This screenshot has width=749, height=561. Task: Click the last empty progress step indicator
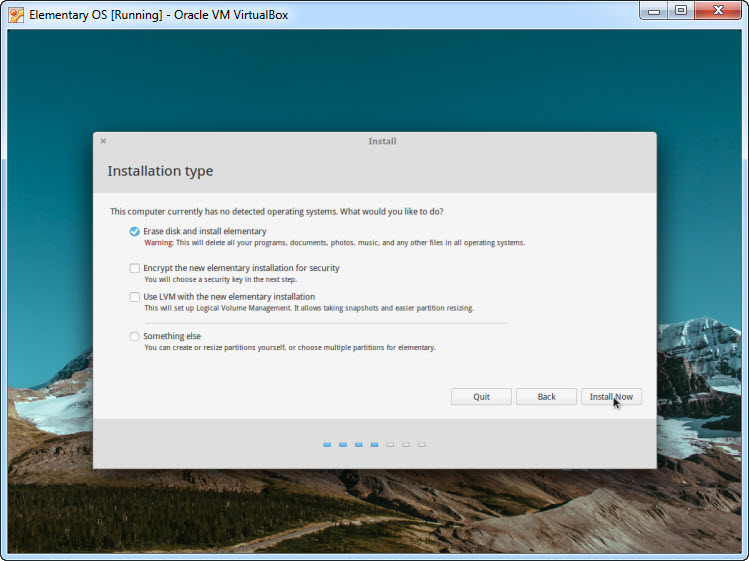point(422,445)
